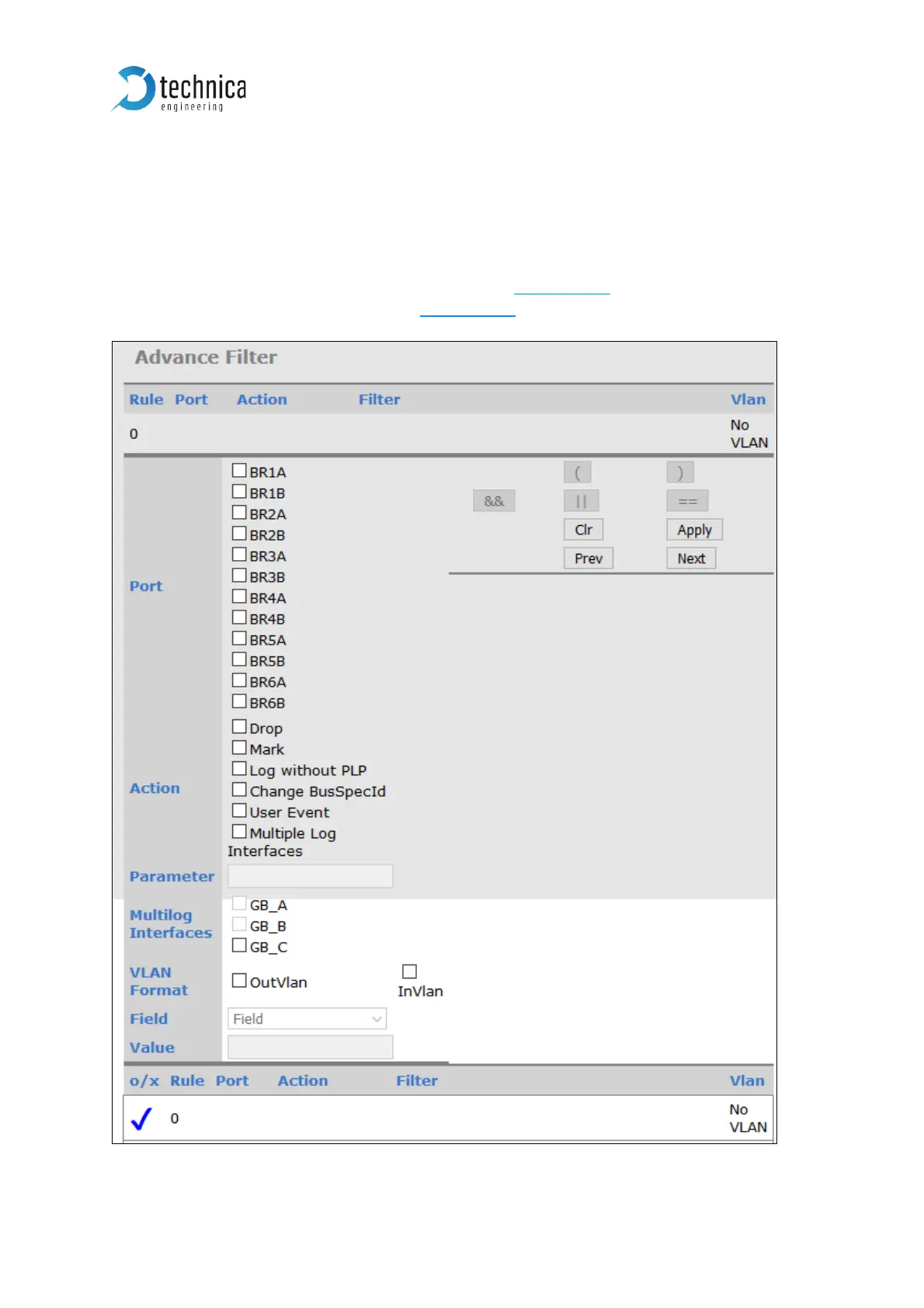Click the VLAN Format label

click(158, 981)
